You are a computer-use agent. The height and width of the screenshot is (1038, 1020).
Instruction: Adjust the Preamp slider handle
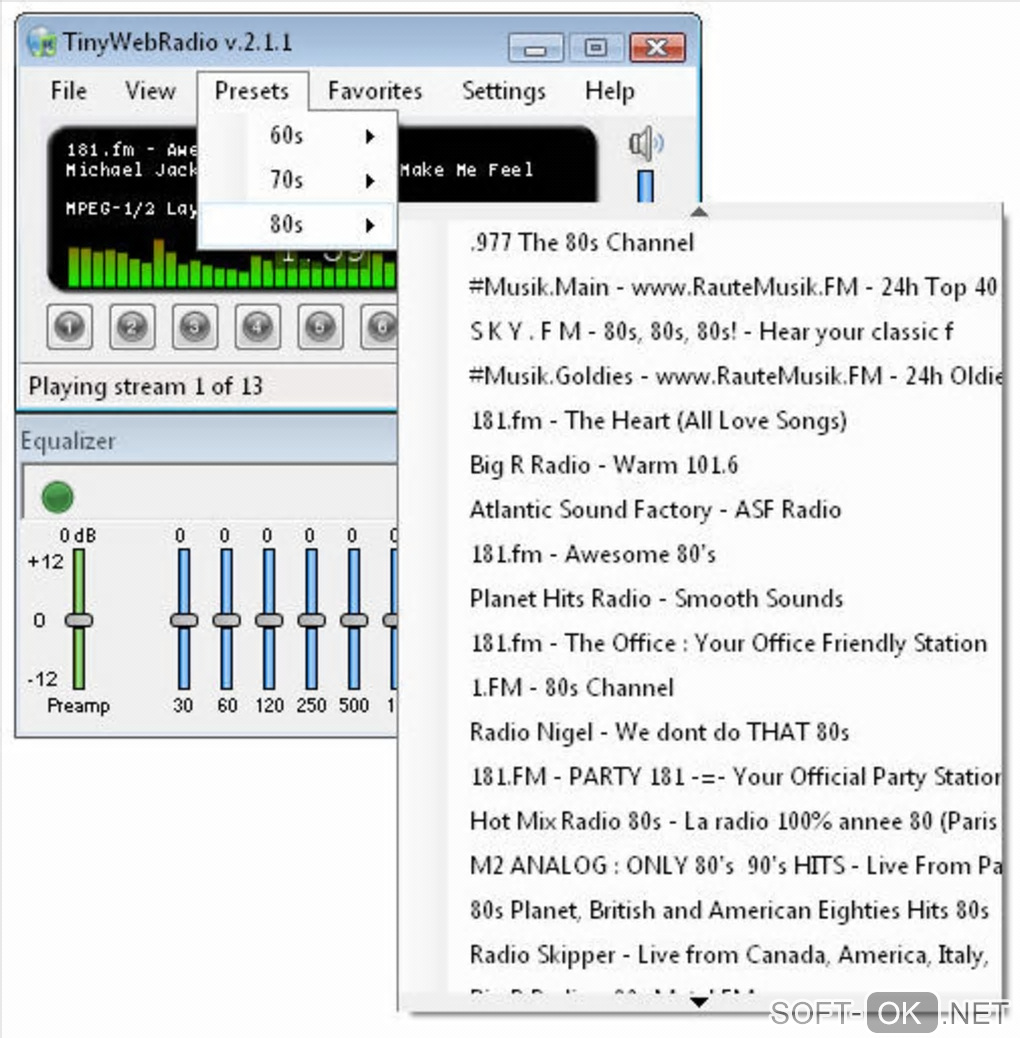click(79, 620)
